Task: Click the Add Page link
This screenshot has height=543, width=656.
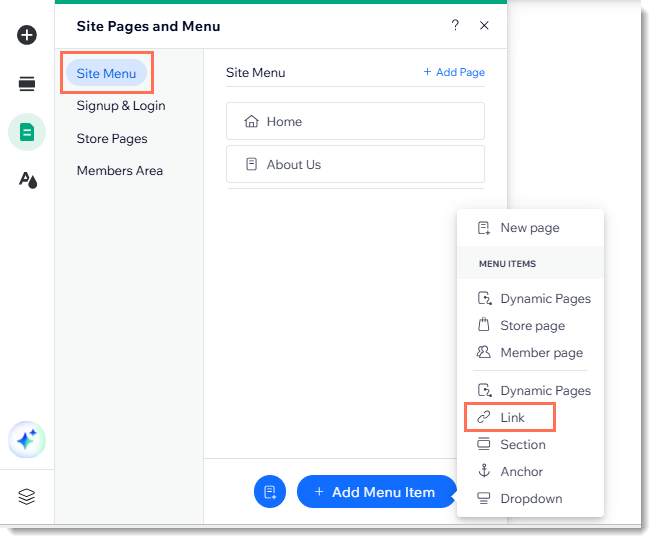Action: 454,73
